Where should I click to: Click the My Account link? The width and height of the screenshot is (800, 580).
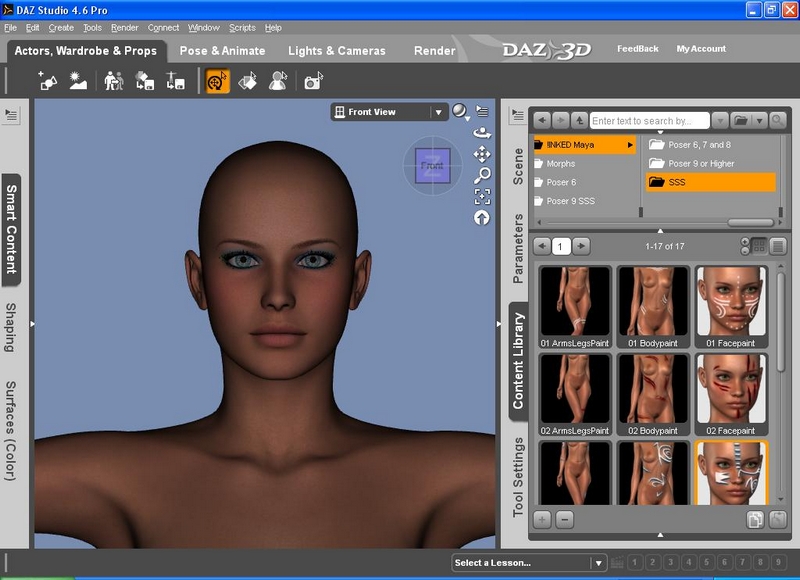(701, 49)
